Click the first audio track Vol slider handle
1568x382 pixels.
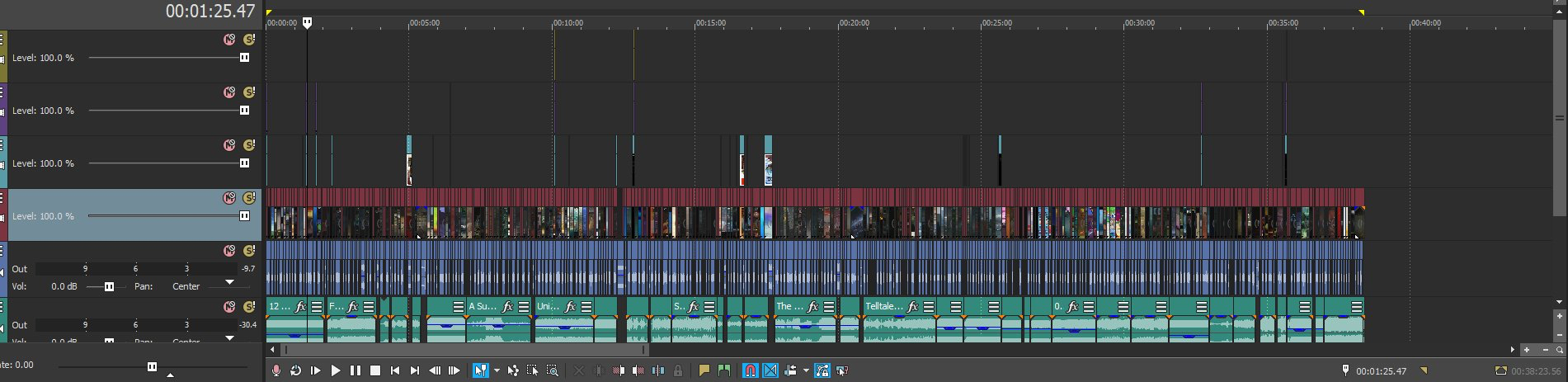point(109,286)
